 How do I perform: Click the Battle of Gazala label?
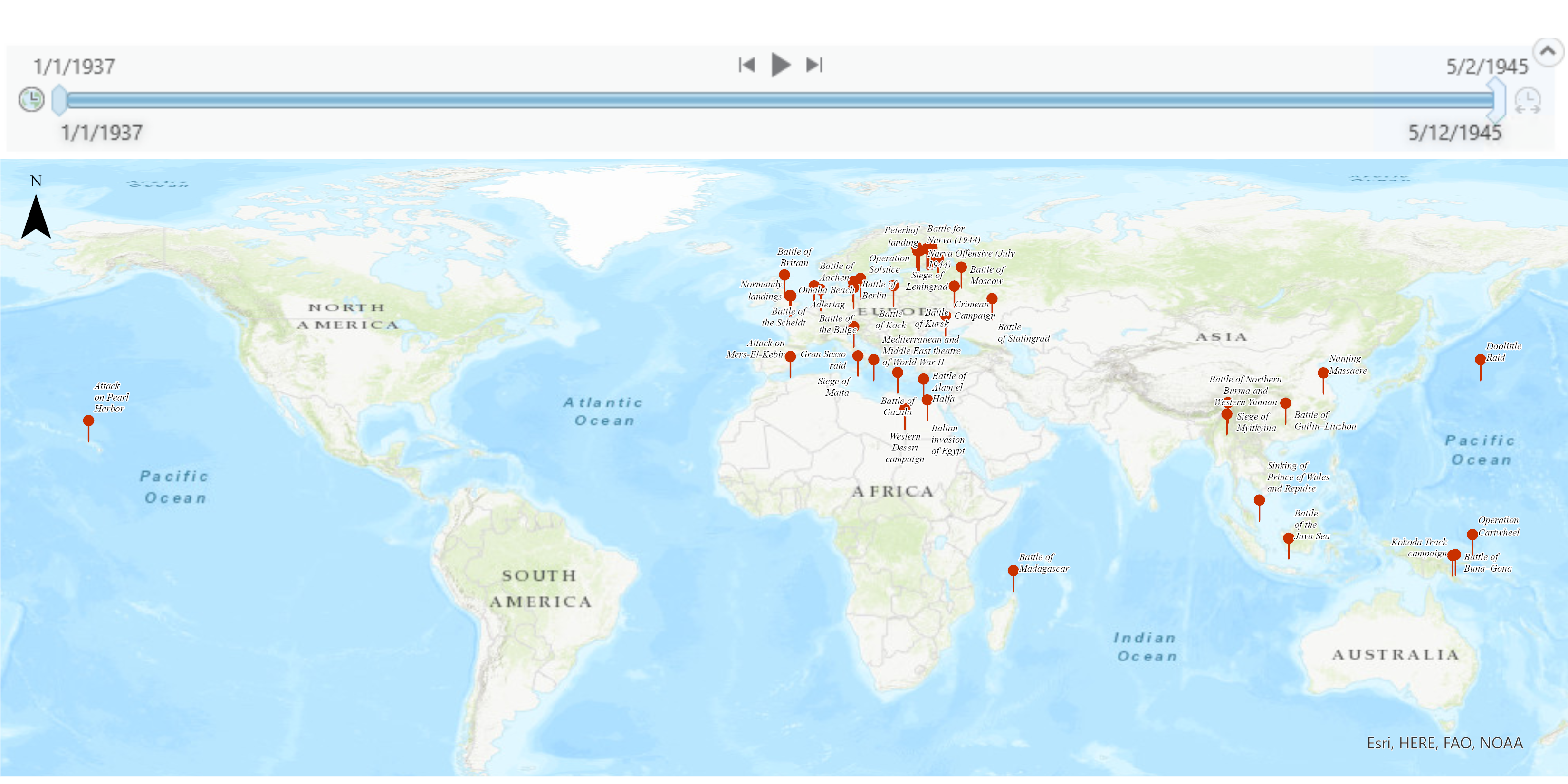click(x=898, y=406)
